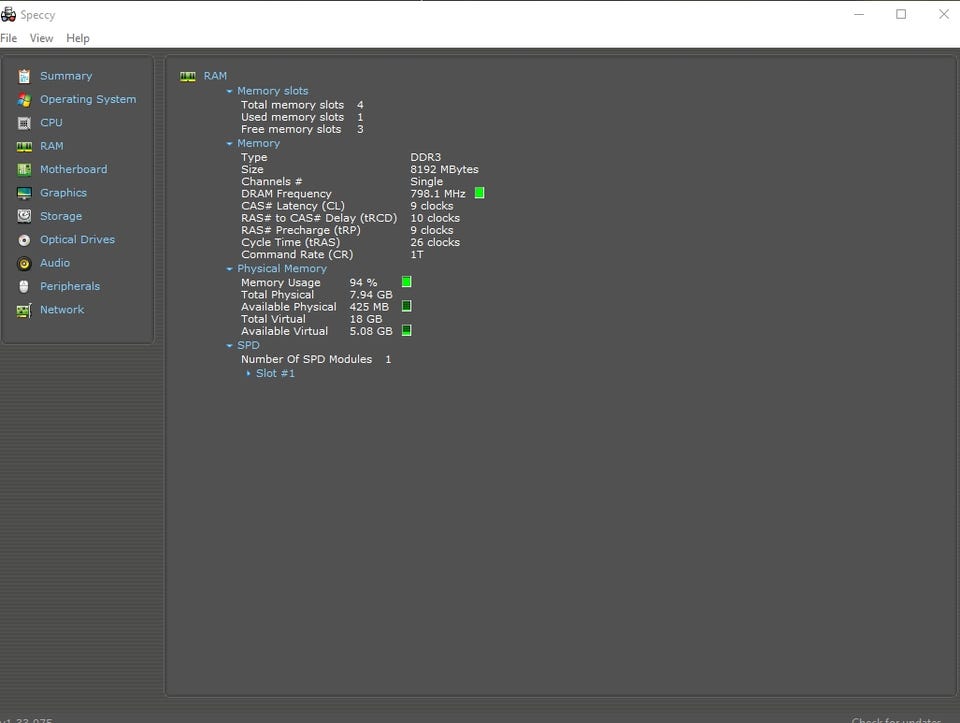Click the Motherboard icon in sidebar

(x=24, y=170)
